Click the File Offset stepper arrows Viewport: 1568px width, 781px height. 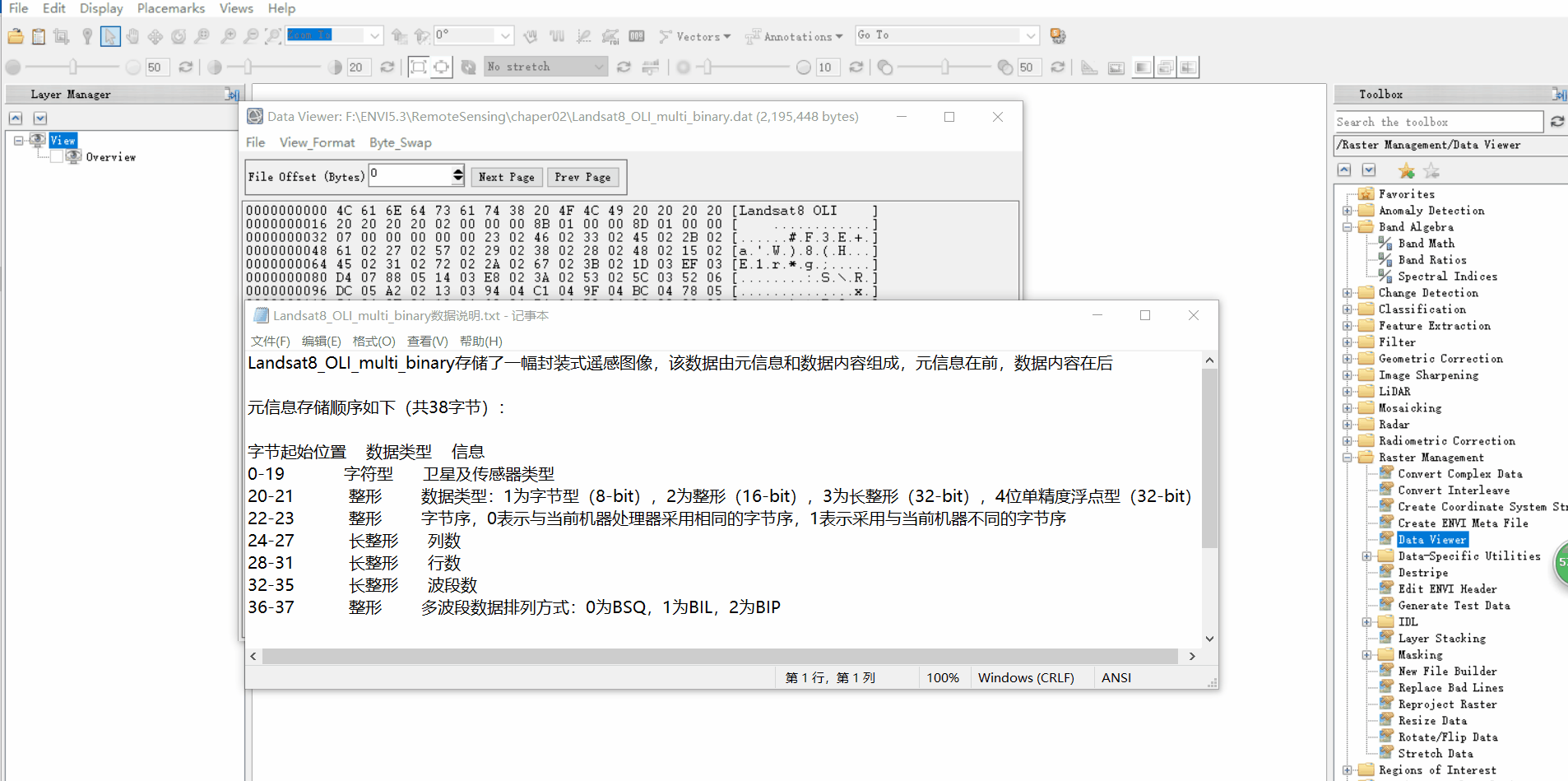[x=458, y=175]
